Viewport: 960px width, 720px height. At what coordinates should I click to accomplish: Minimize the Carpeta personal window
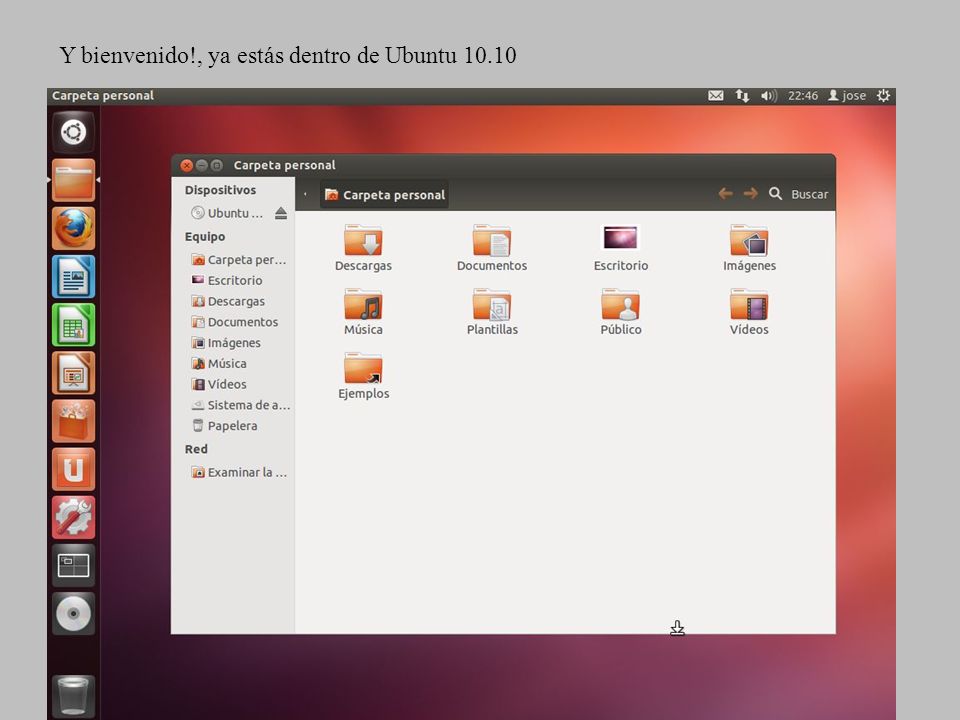coord(201,165)
